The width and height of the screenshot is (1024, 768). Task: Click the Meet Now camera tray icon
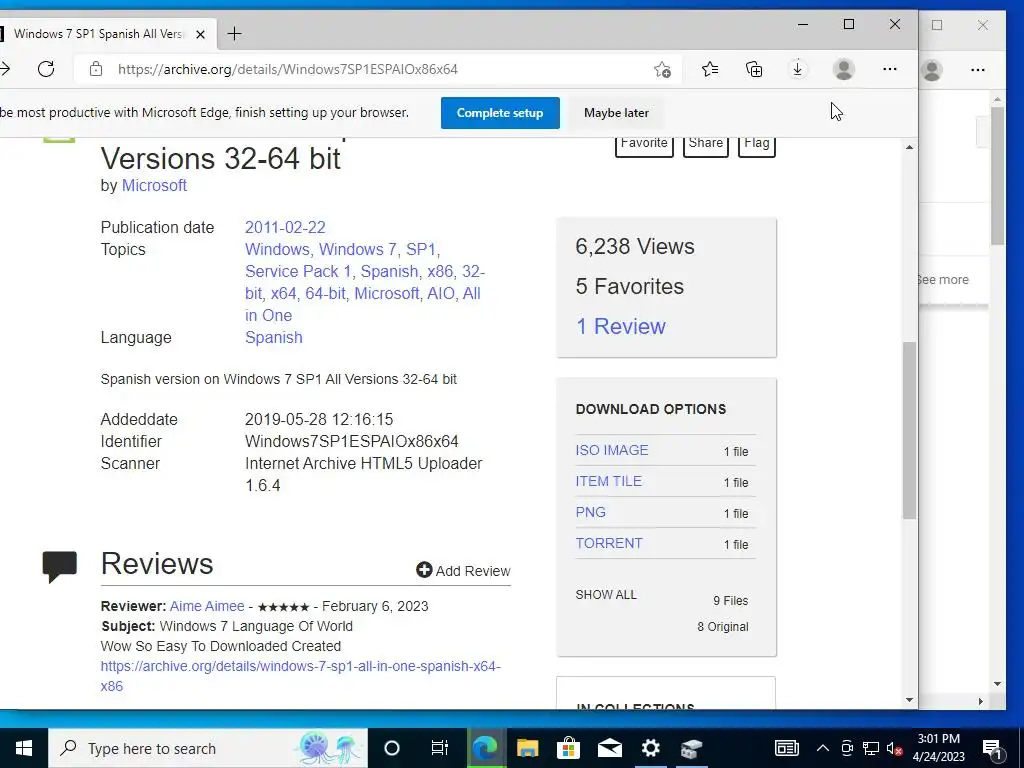pos(847,748)
